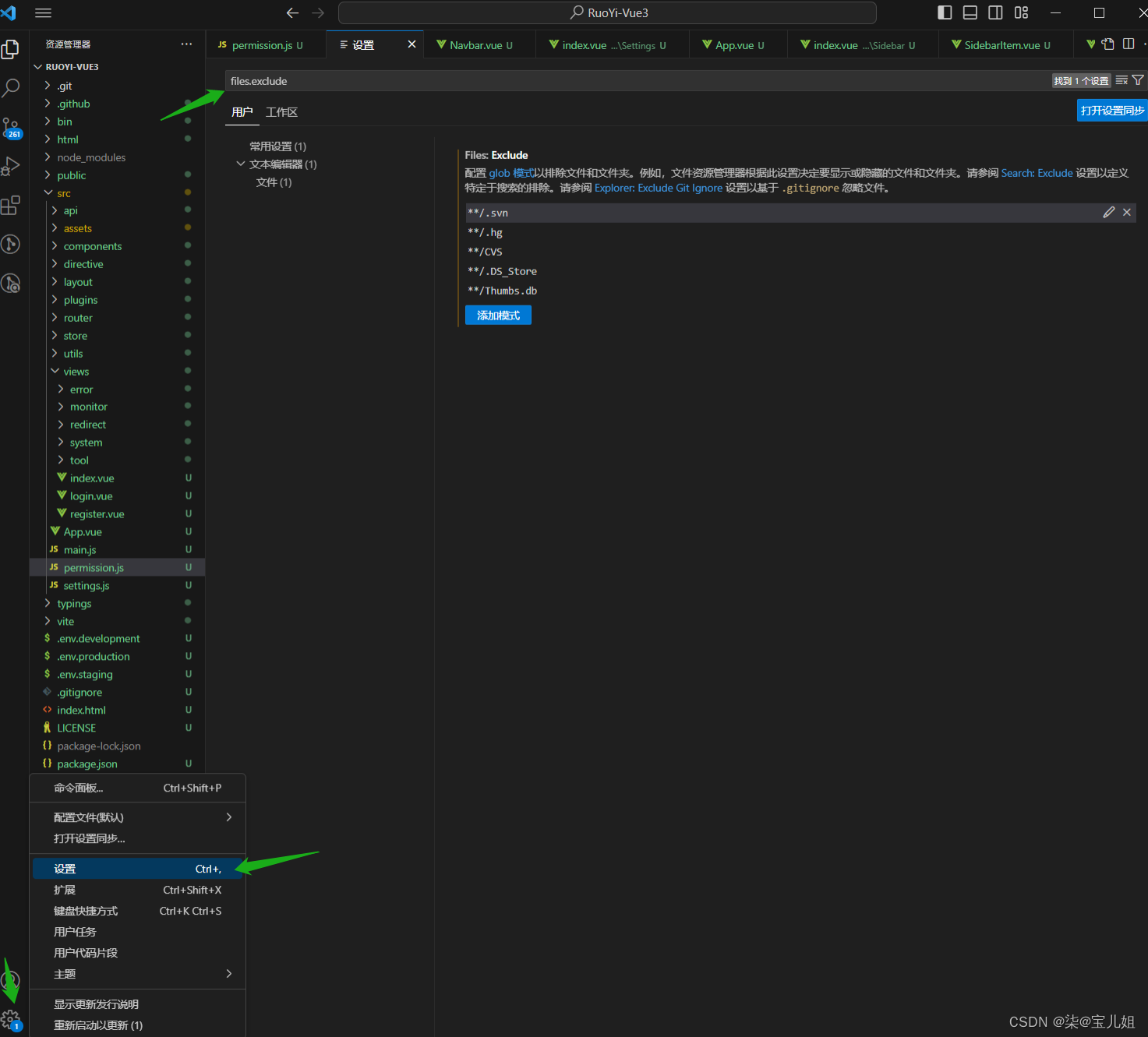Screen dimensions: 1148x1037
Task: Select the **/Thumbs.db pattern row
Action: coord(800,291)
